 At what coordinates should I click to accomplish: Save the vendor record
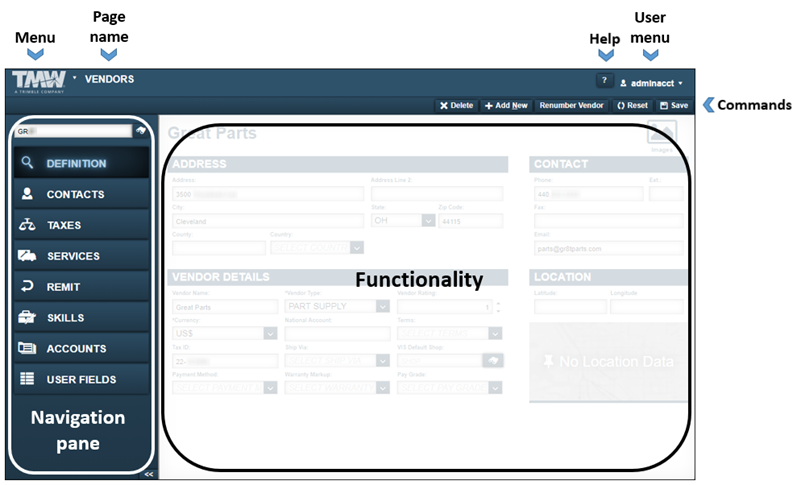[674, 105]
